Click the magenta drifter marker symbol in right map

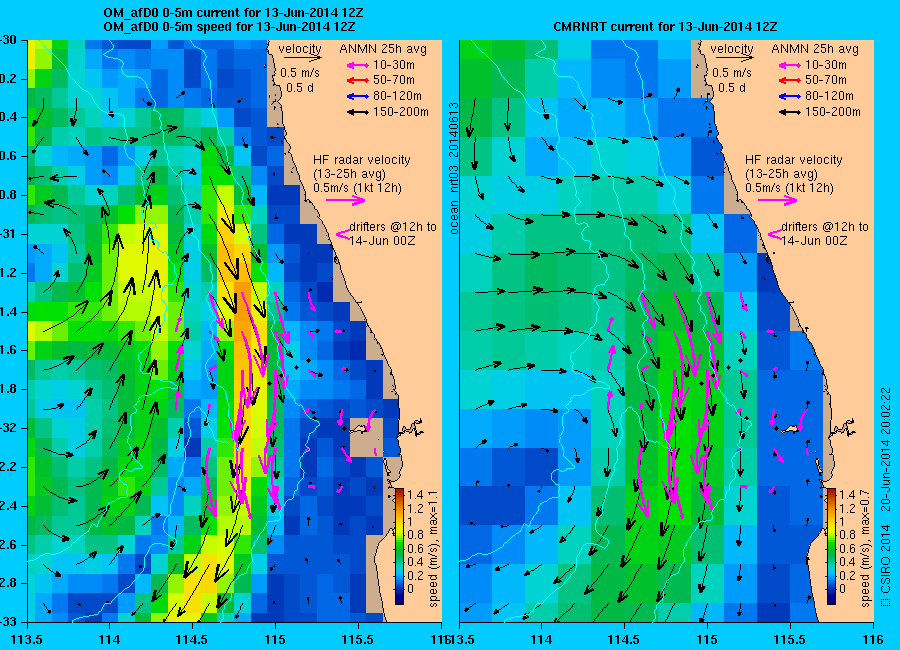775,234
